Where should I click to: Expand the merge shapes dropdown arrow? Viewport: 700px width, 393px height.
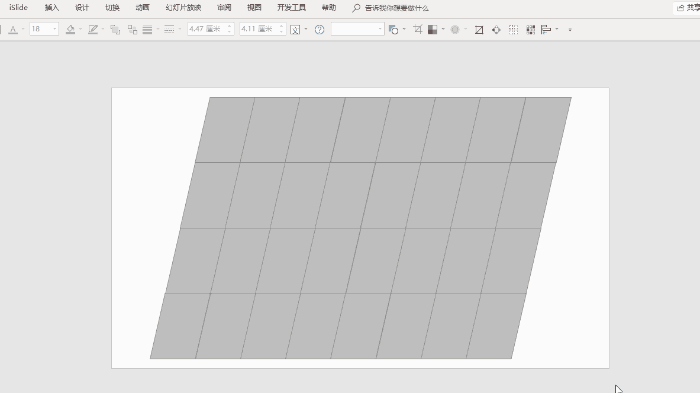[x=404, y=29]
